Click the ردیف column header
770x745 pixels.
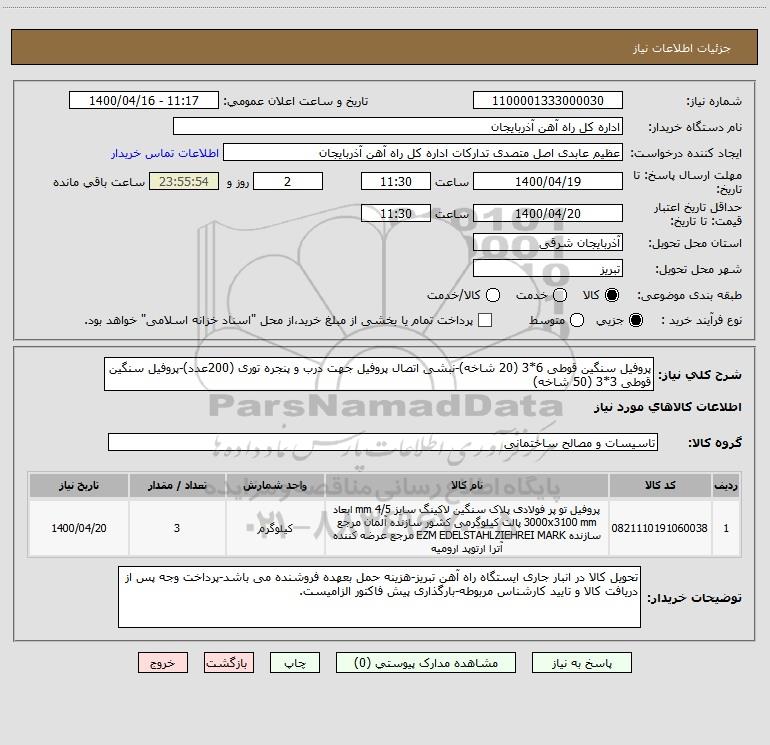pos(726,485)
